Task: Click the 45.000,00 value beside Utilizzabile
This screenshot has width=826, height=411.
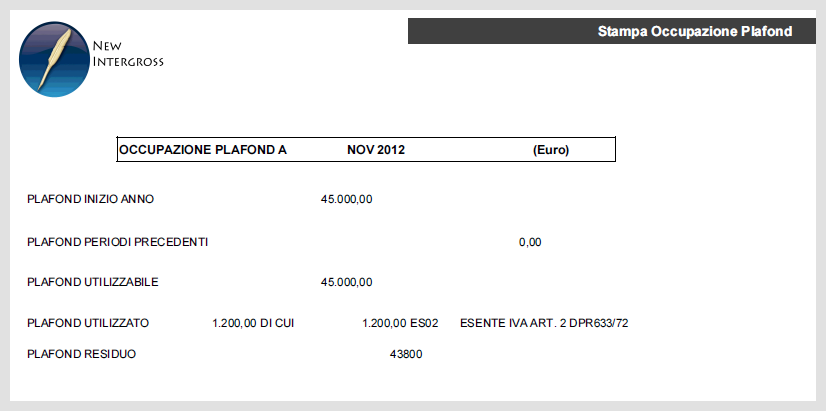Action: [x=347, y=282]
